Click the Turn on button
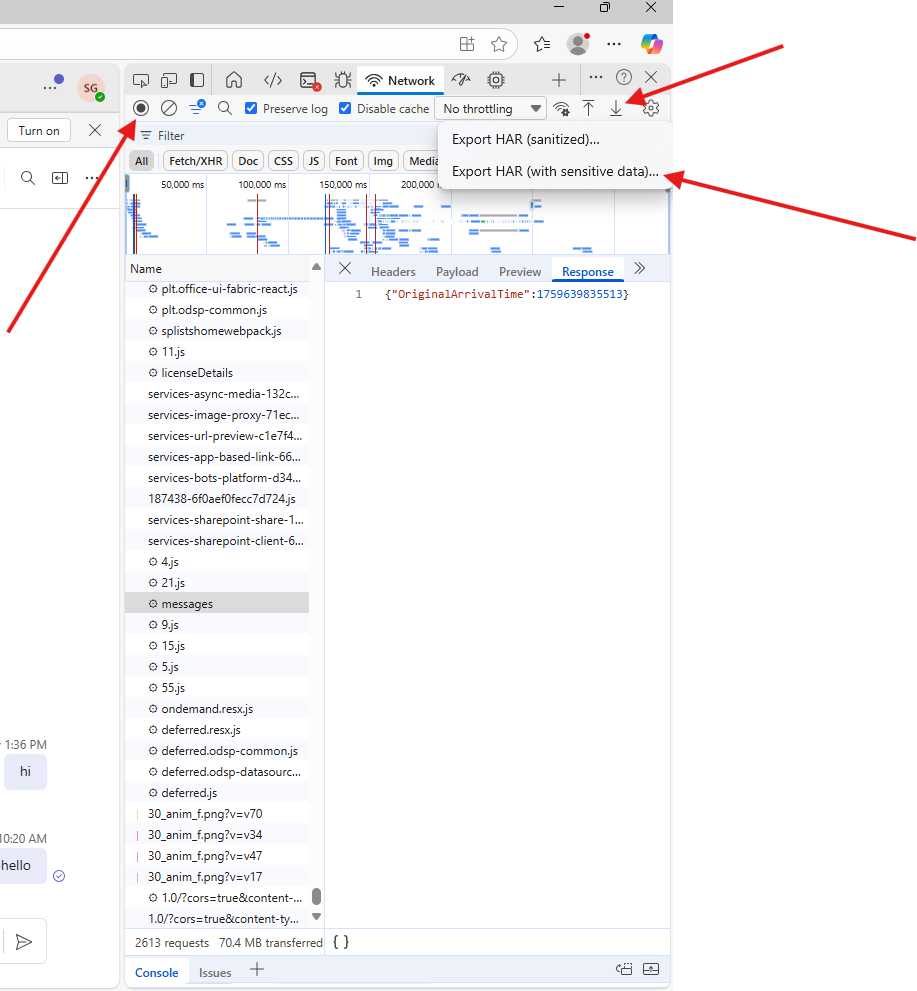Viewport: 917px width, 991px height. click(39, 130)
